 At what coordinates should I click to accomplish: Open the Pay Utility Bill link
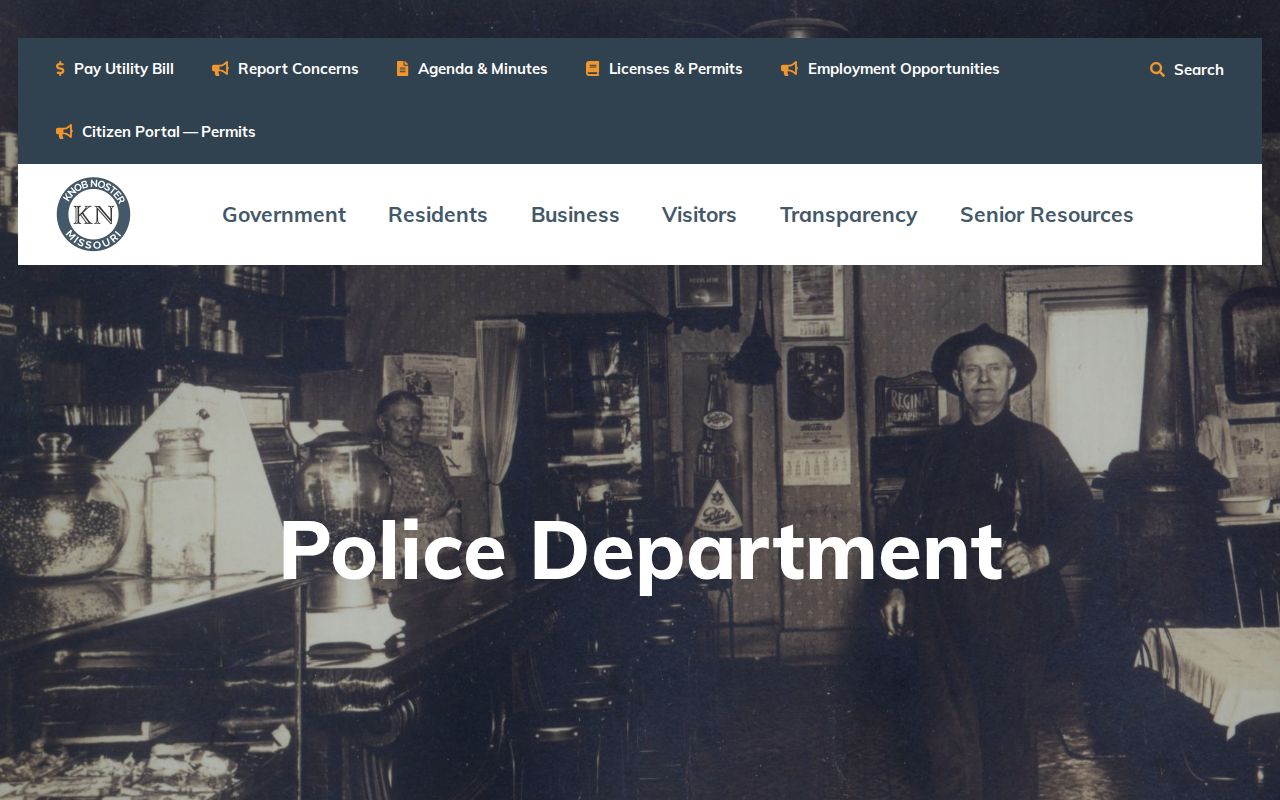click(x=124, y=69)
